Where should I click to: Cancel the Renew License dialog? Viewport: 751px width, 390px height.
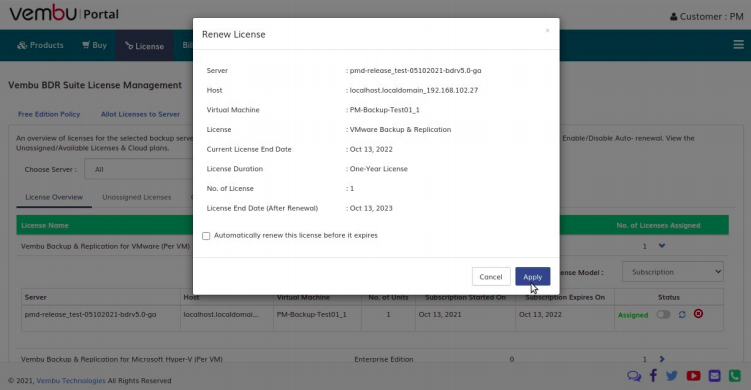point(491,276)
